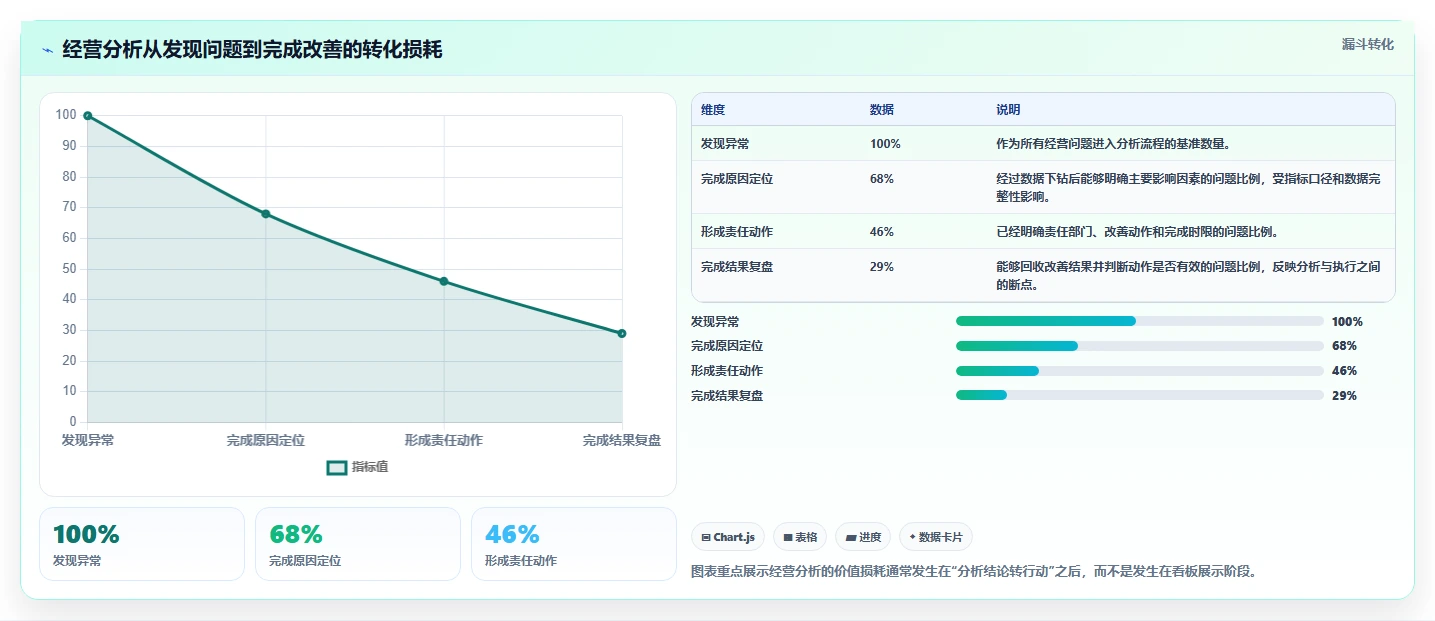Screen dimensions: 1435x621
Task: Click the chart data point at value 46
Action: [444, 281]
